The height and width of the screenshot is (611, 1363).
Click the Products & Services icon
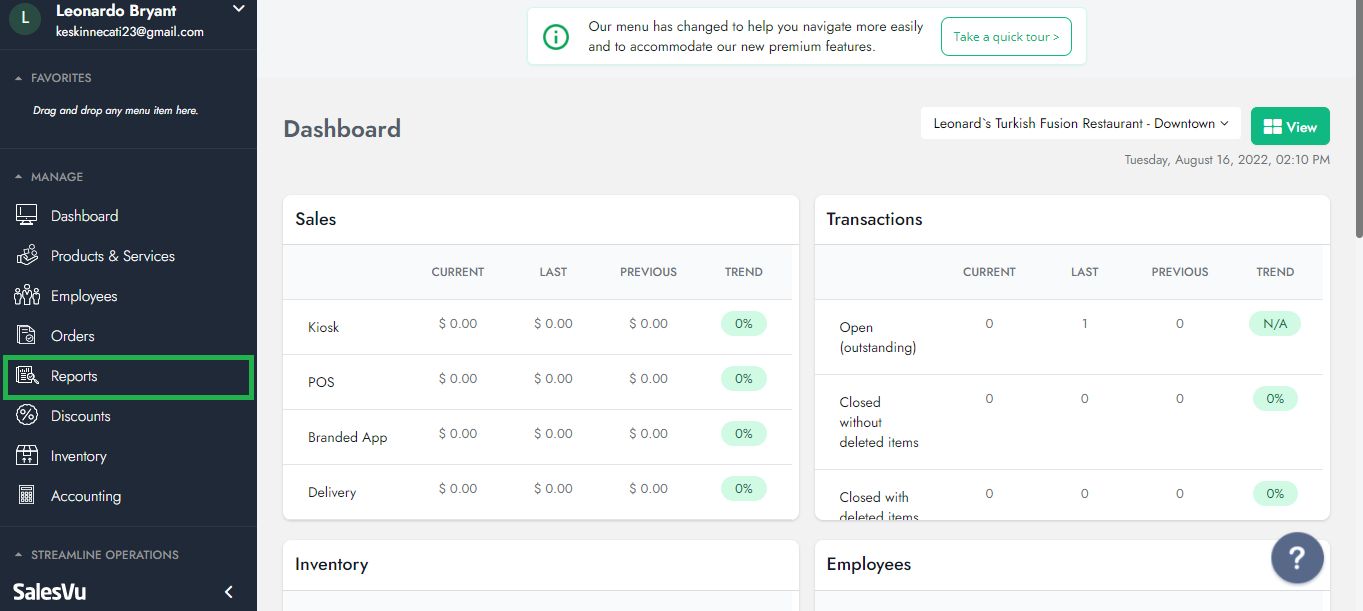point(27,256)
